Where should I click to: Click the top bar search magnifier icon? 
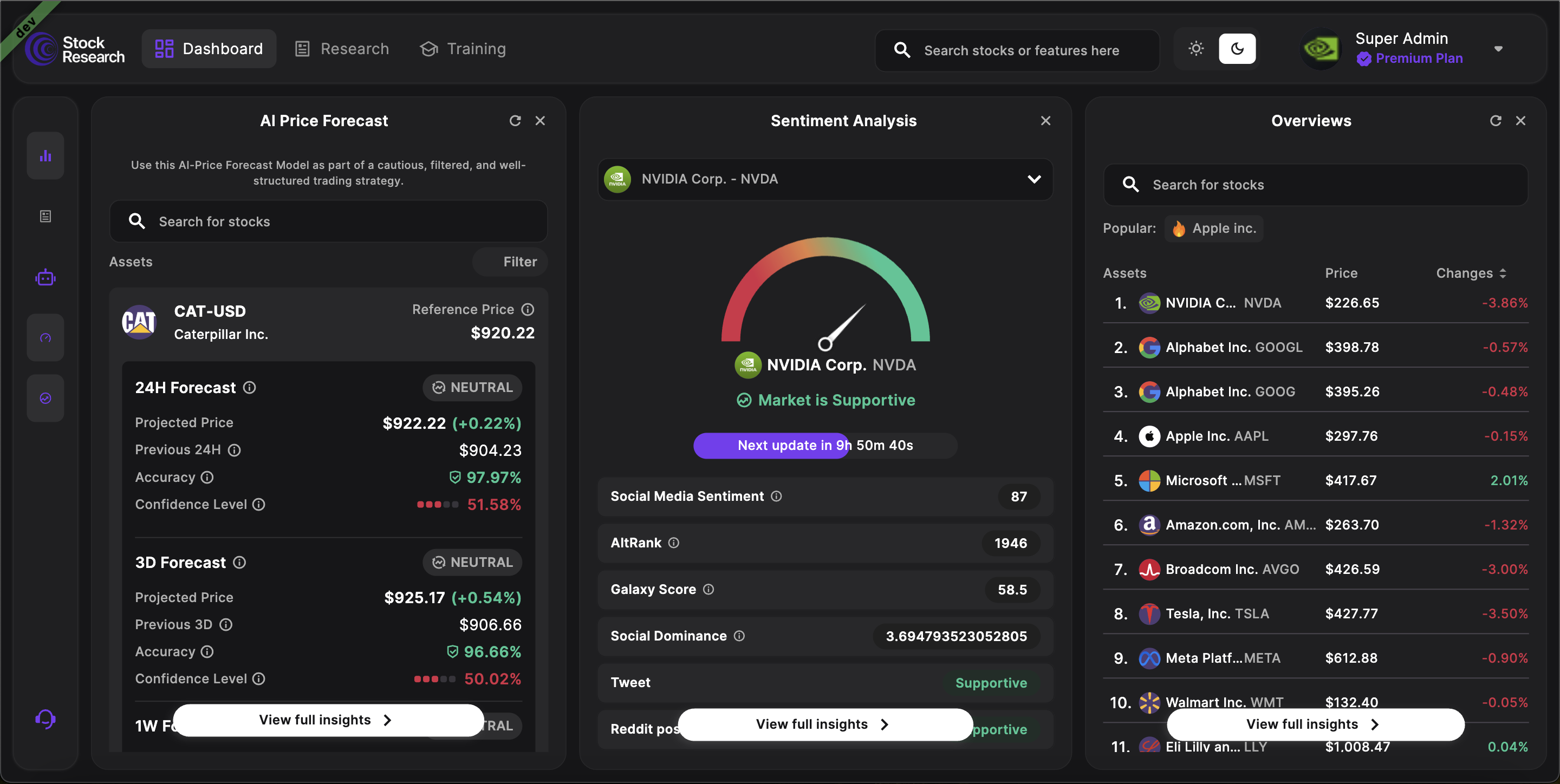902,50
